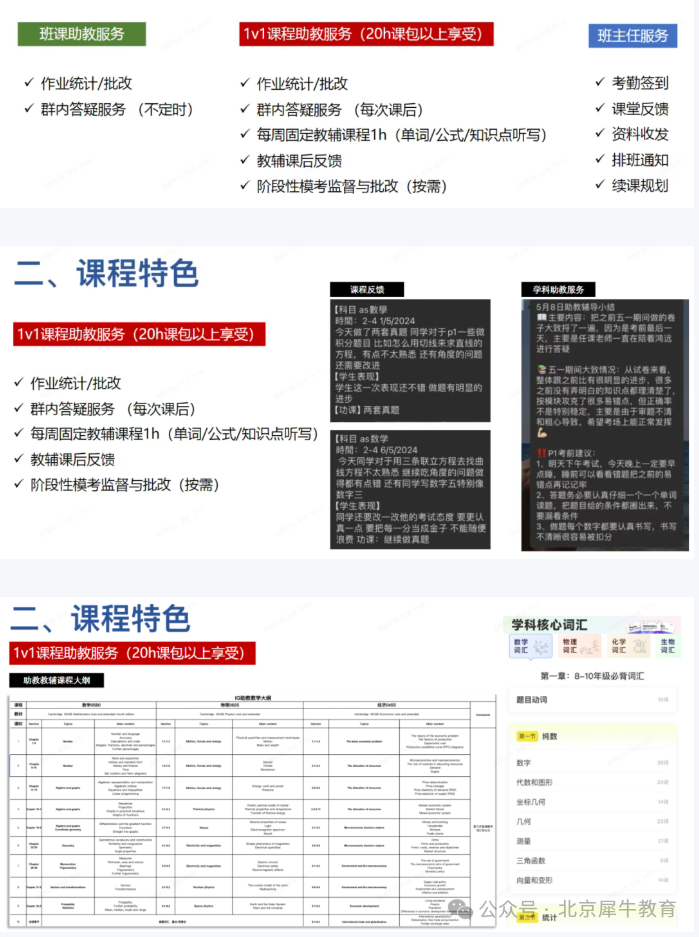The image size is (699, 937).
Task: Click the checkmark beside 考勤签到
Action: 600,83
